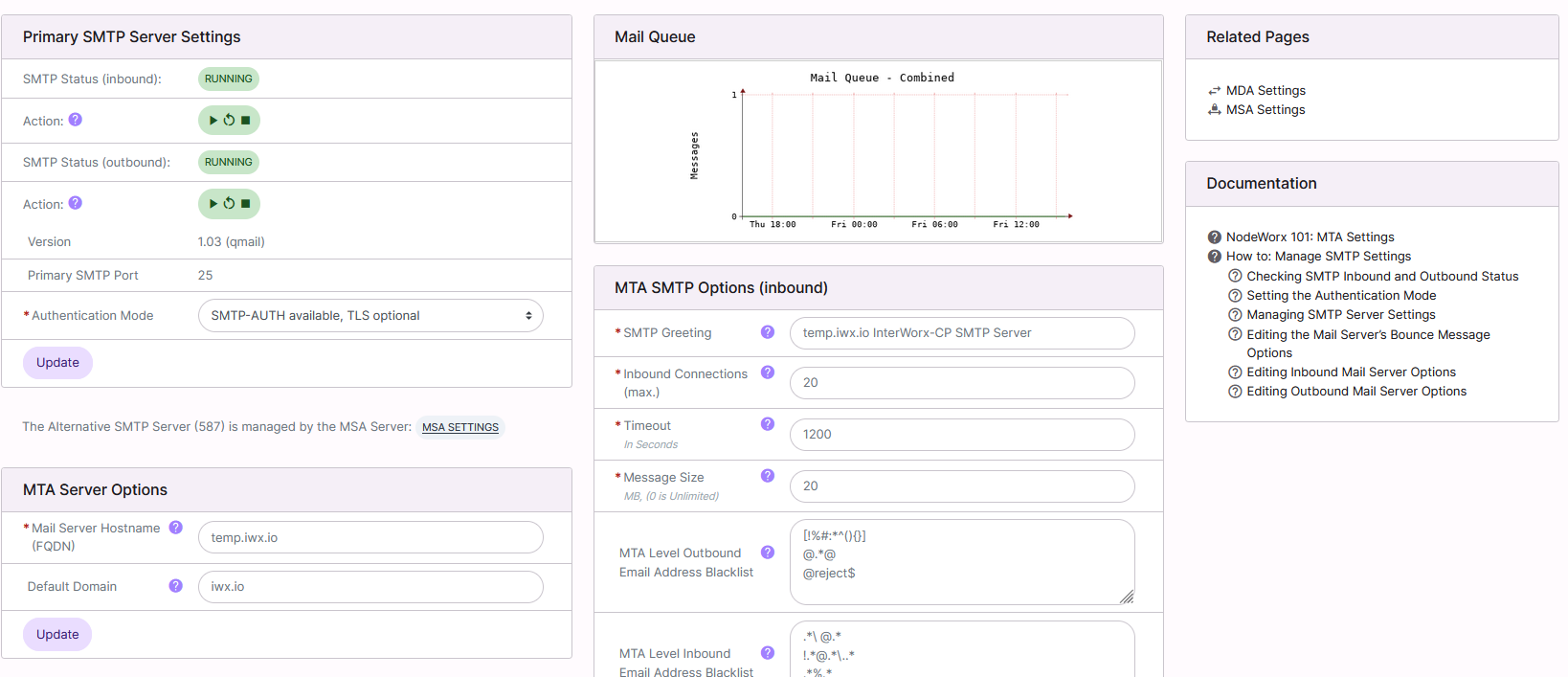Viewport: 1568px width, 677px height.
Task: Click the Mail Queue Combined graph
Action: [878, 151]
